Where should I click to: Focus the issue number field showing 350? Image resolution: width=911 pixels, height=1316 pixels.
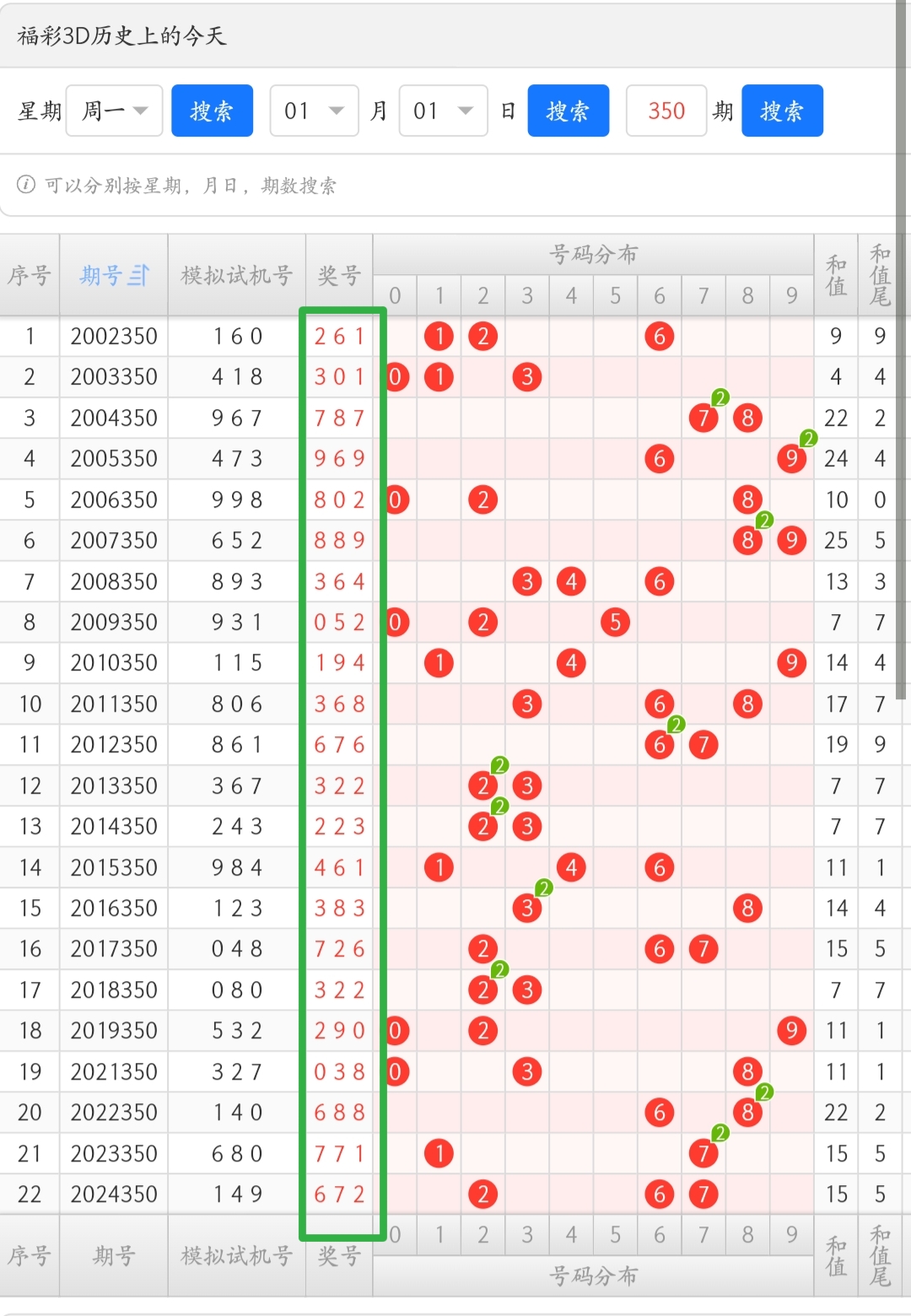(x=666, y=111)
